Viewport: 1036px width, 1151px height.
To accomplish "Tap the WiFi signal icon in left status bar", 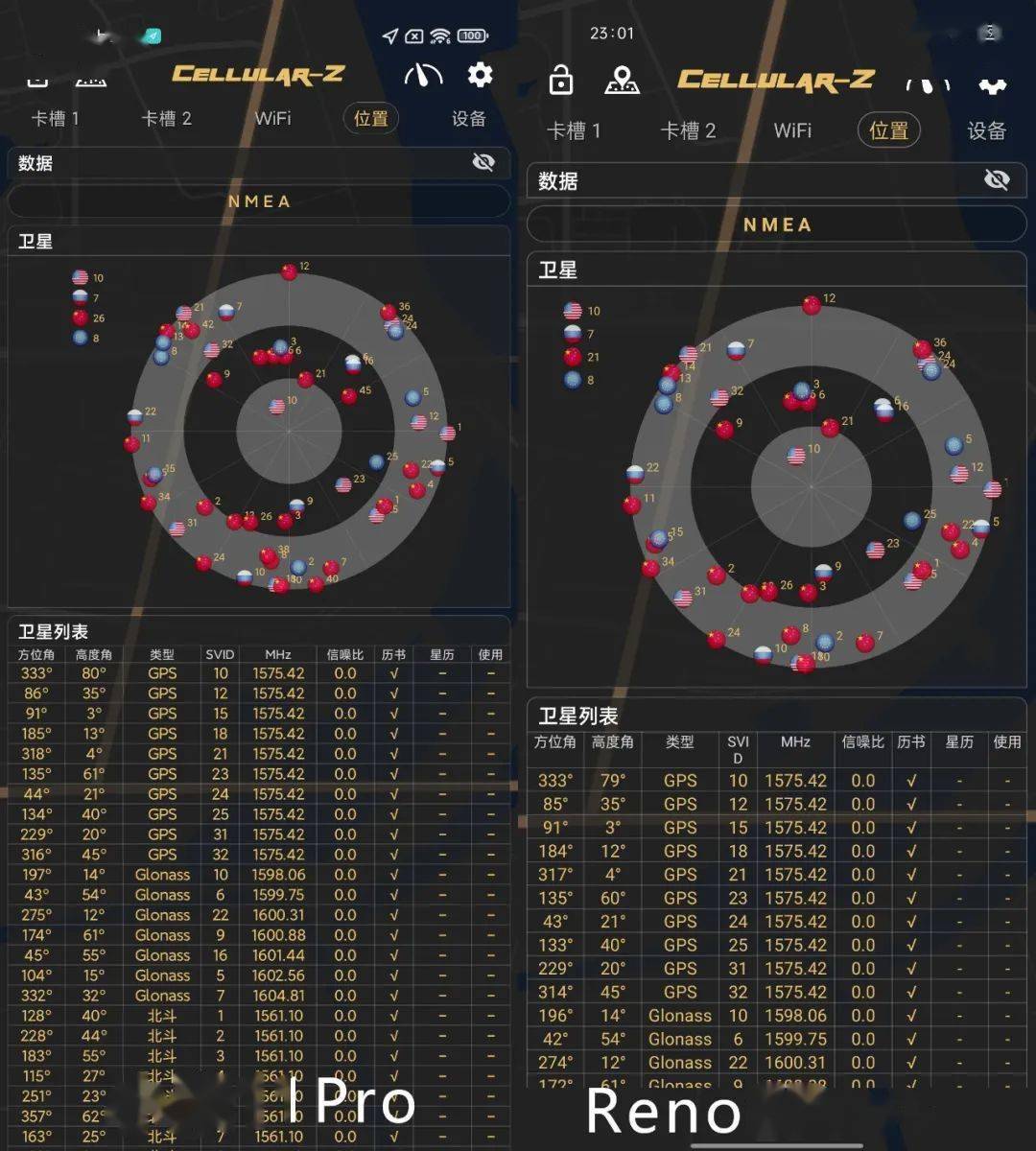I will [x=440, y=36].
